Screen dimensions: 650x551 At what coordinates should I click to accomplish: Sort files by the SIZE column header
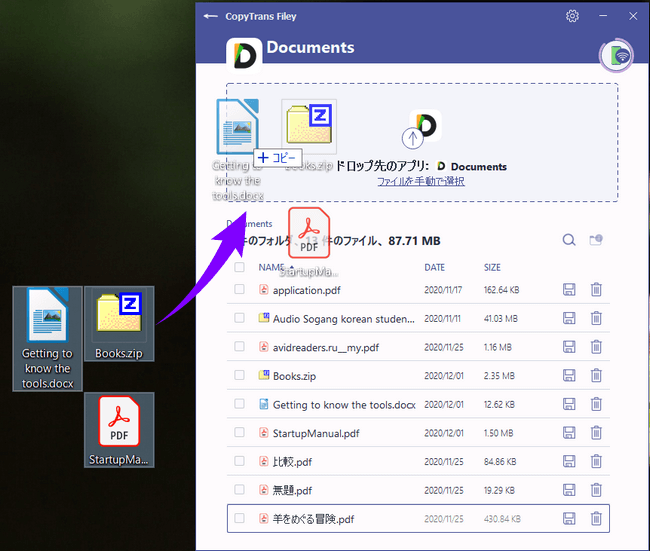pos(492,267)
